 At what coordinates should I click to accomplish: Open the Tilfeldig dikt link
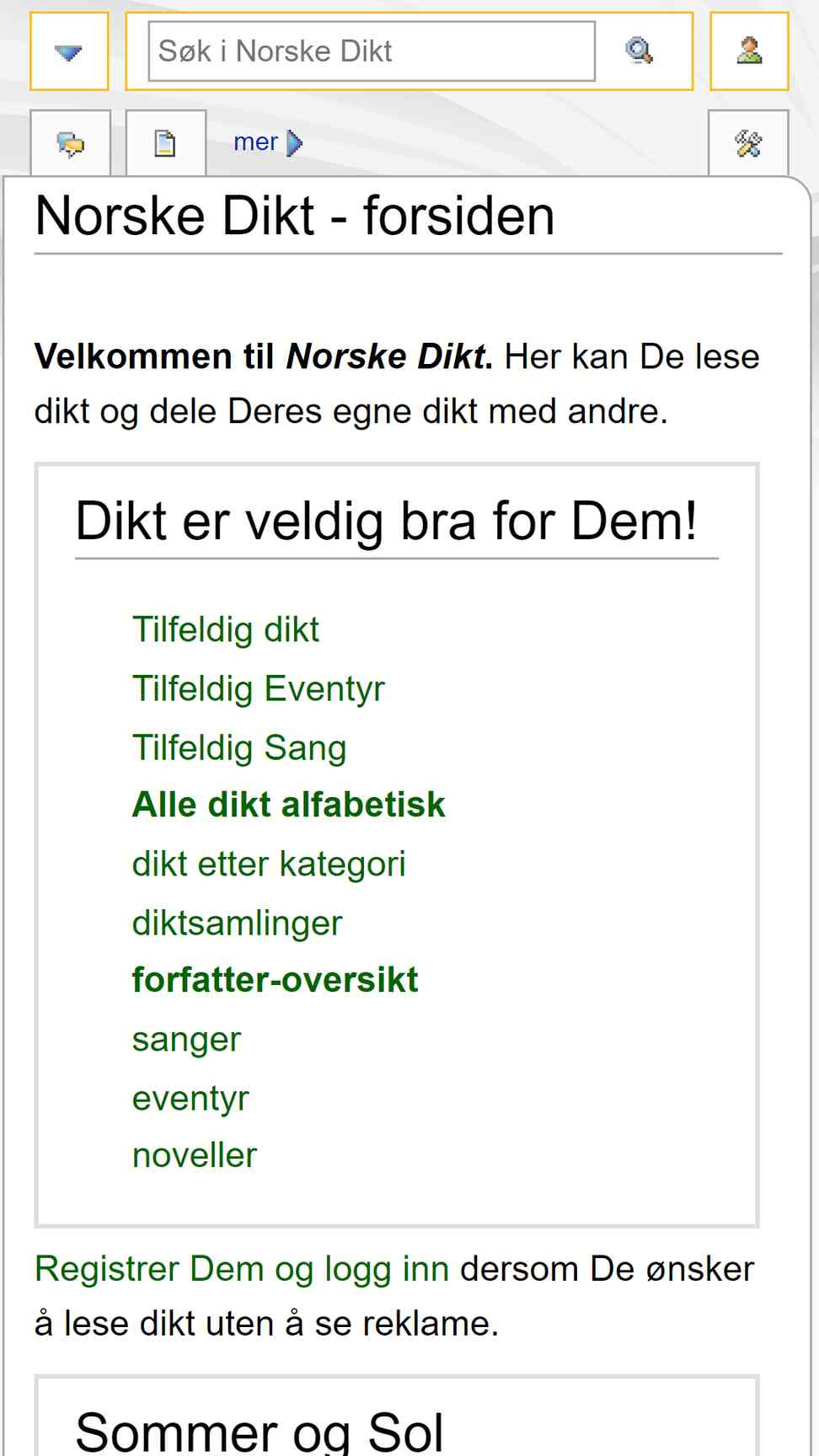pyautogui.click(x=225, y=629)
